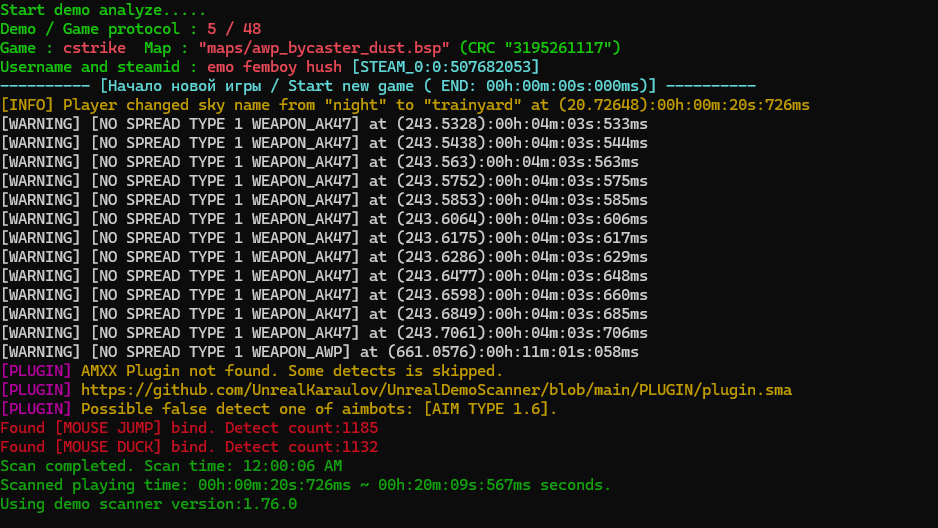
Task: Click the AMXX Plugin not found message
Action: [x=292, y=371]
